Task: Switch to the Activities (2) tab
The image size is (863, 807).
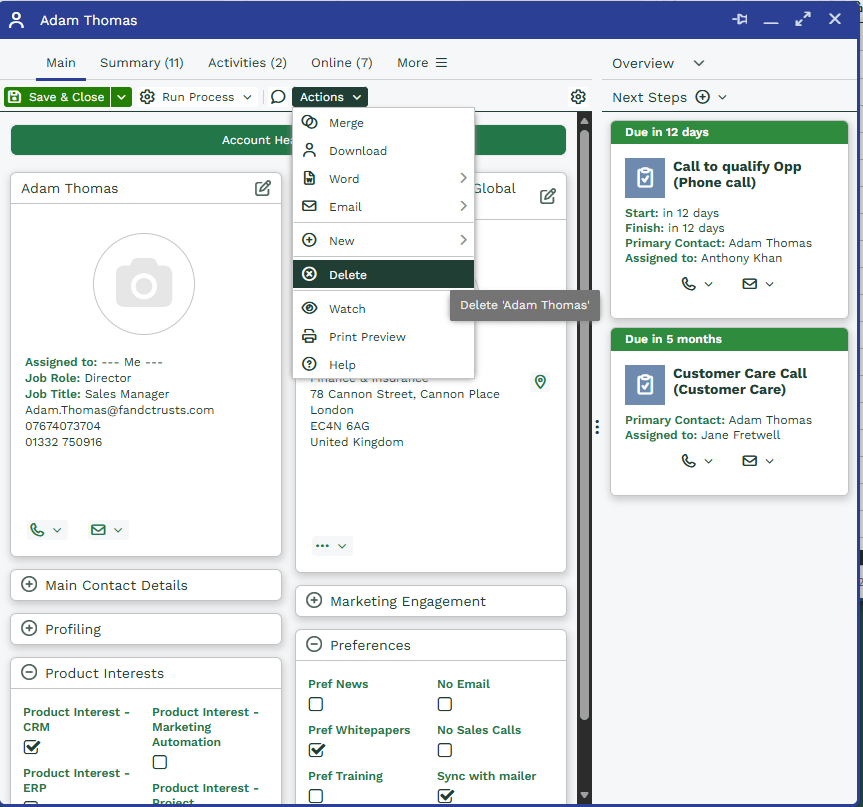Action: click(x=247, y=63)
